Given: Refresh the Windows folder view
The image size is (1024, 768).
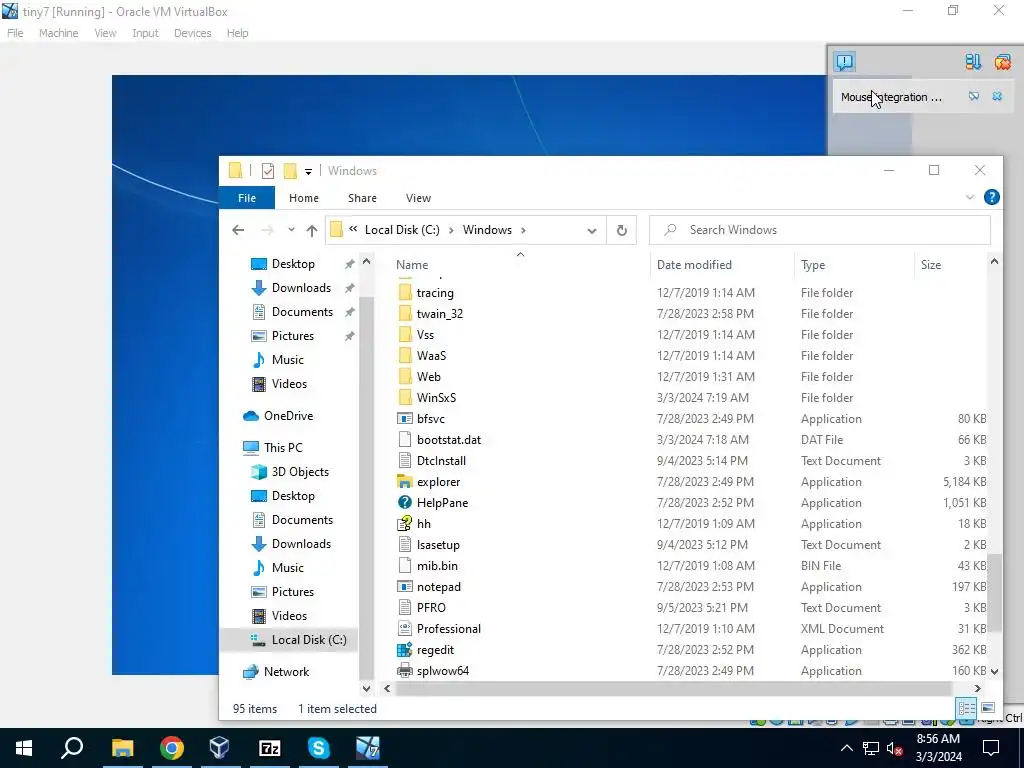Looking at the screenshot, I should click(622, 231).
